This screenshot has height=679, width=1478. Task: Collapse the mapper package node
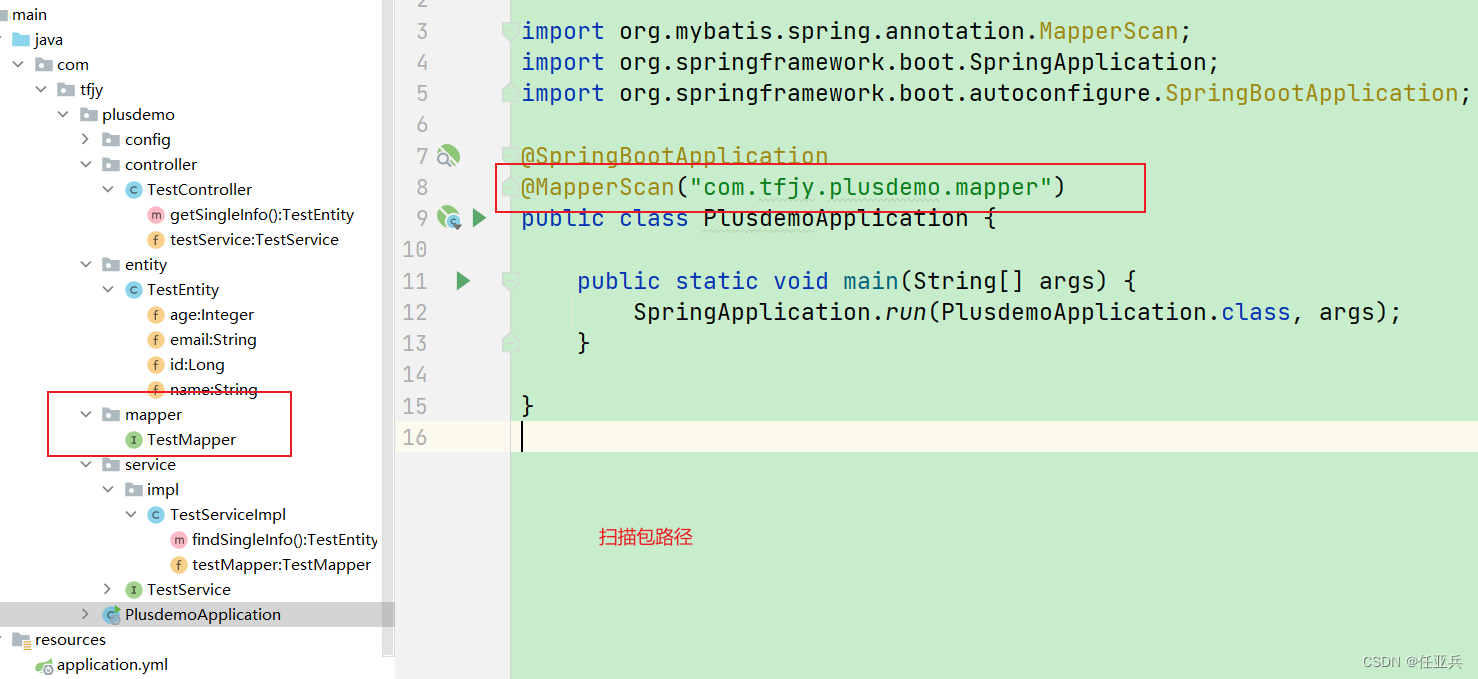pos(88,415)
